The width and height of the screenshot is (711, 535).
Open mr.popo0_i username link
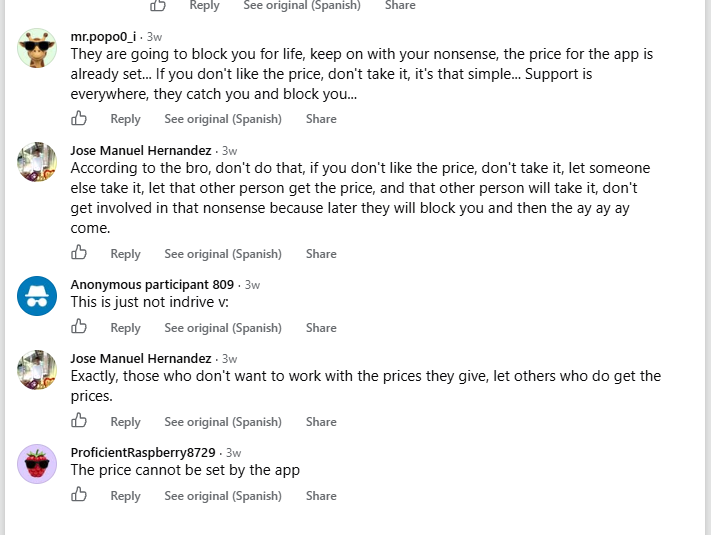(x=103, y=36)
